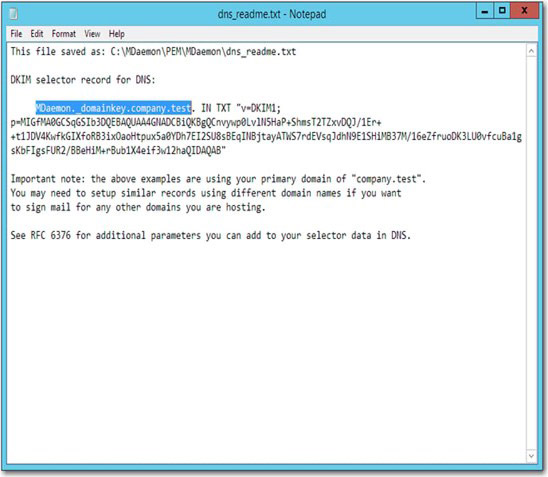The width and height of the screenshot is (548, 477).
Task: Place cursor in the "DKIM selector record for DNS:" line
Action: click(x=83, y=80)
